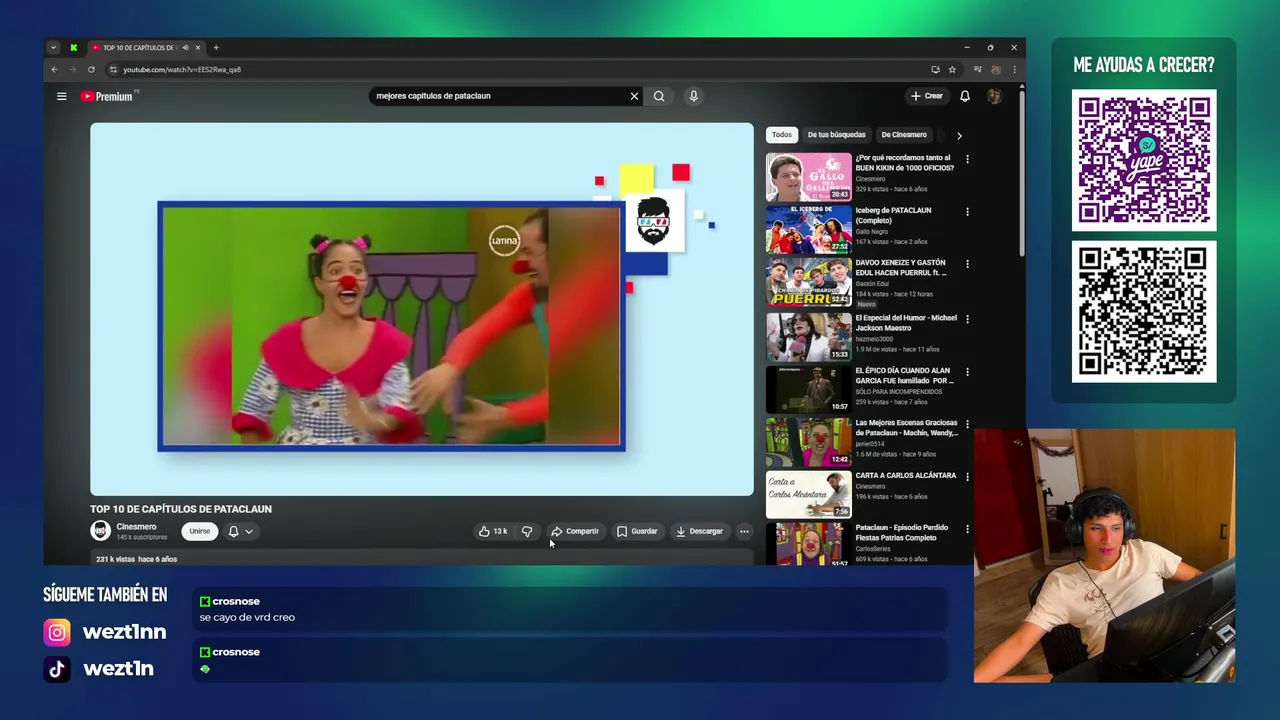Image resolution: width=1280 pixels, height=720 pixels.
Task: Go back with the browser back arrow
Action: pos(54,70)
